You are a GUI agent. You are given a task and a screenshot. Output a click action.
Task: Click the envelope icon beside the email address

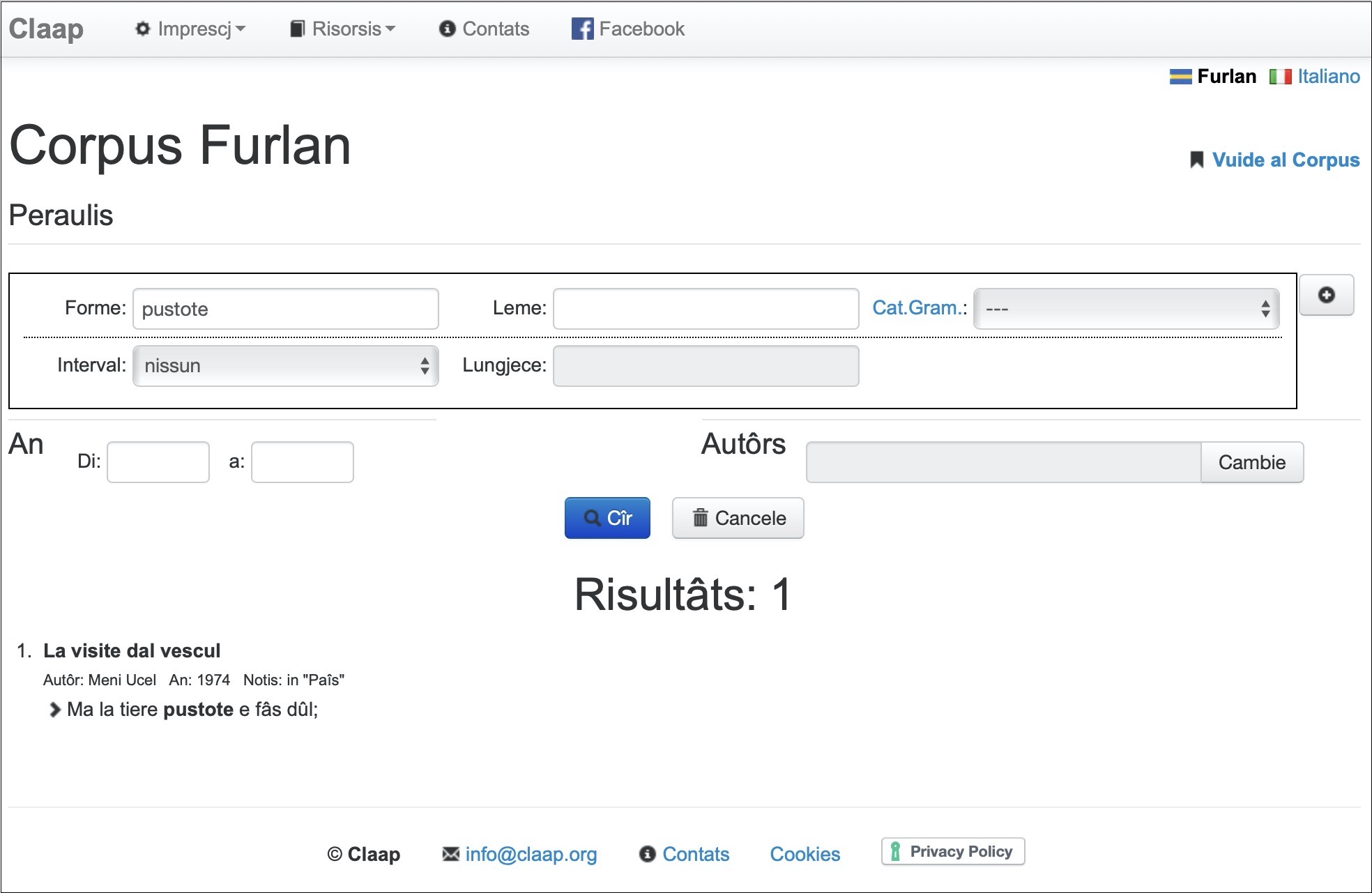[451, 854]
